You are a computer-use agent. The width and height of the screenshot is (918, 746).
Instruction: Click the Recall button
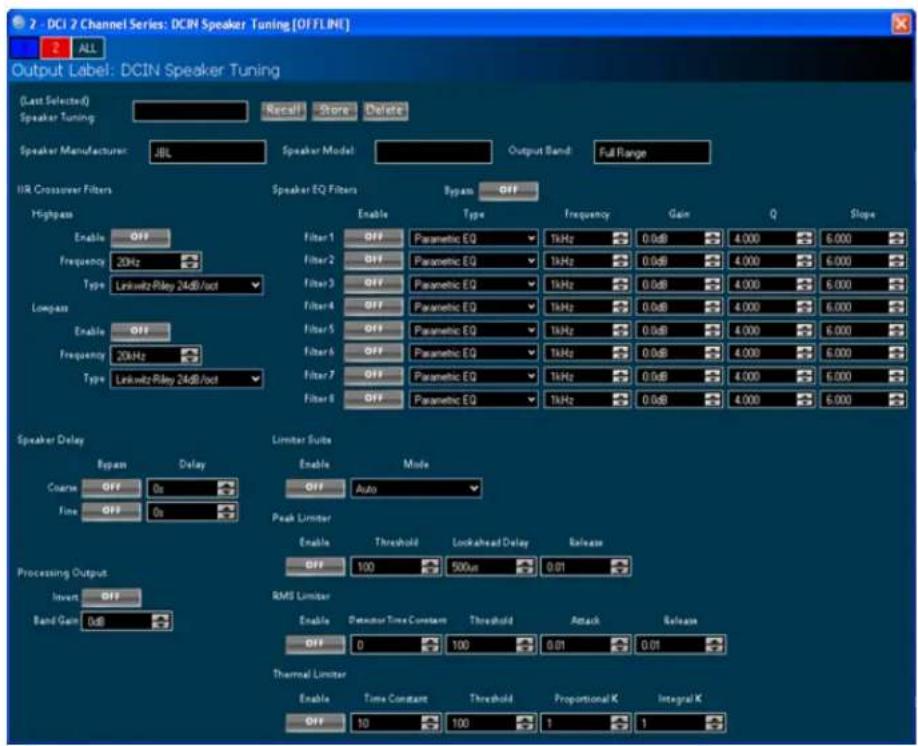[283, 110]
